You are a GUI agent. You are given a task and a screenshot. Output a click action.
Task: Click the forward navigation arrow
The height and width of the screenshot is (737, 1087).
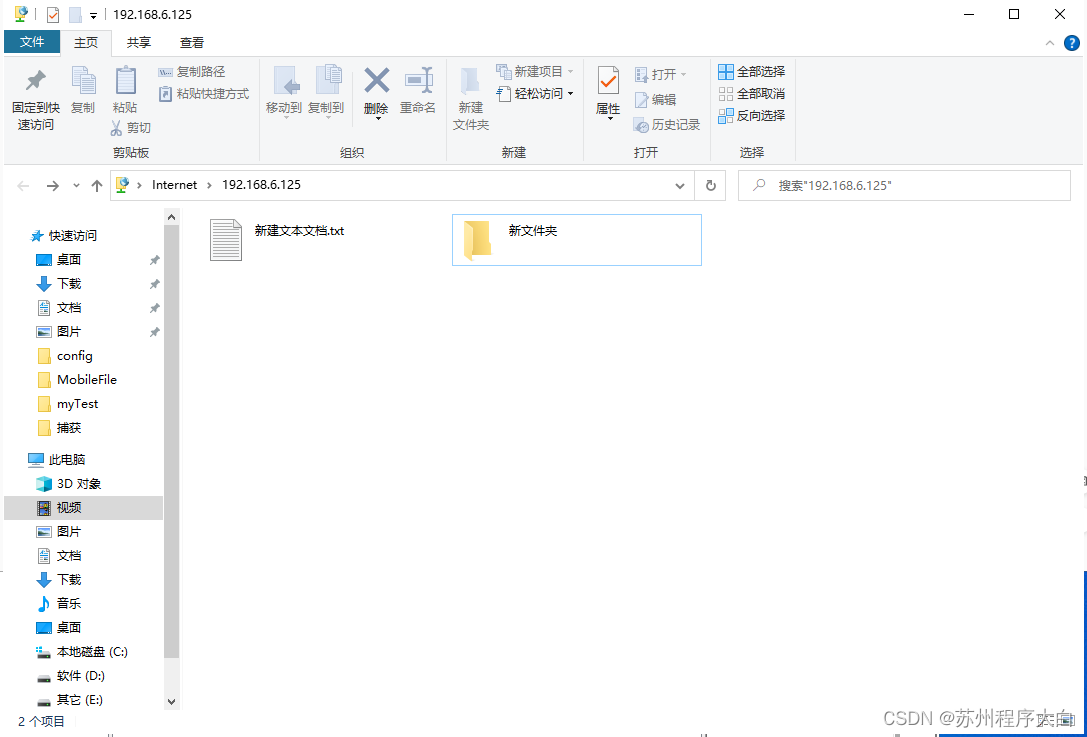[x=53, y=185]
